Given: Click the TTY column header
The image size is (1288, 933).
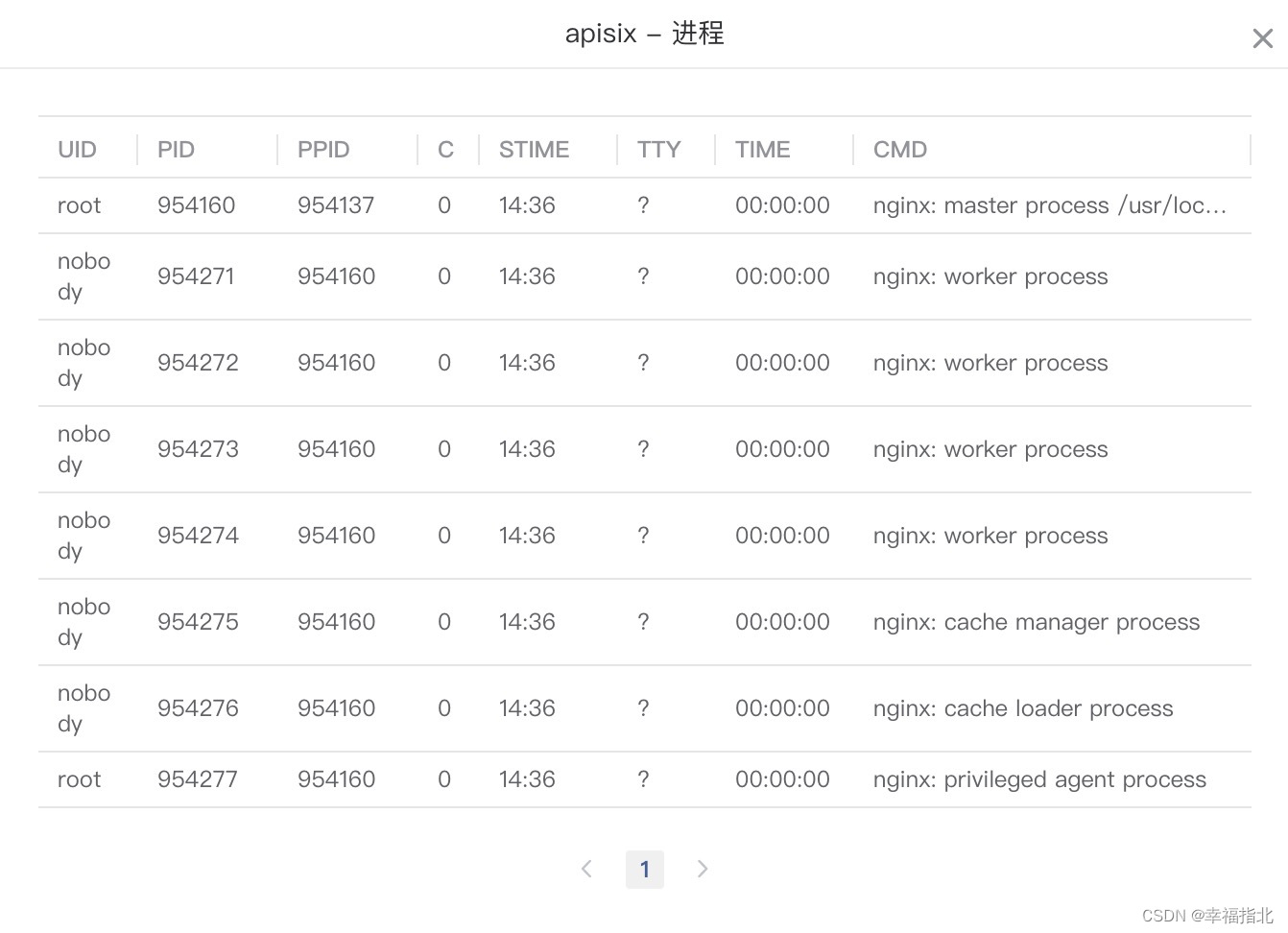Looking at the screenshot, I should pyautogui.click(x=658, y=150).
